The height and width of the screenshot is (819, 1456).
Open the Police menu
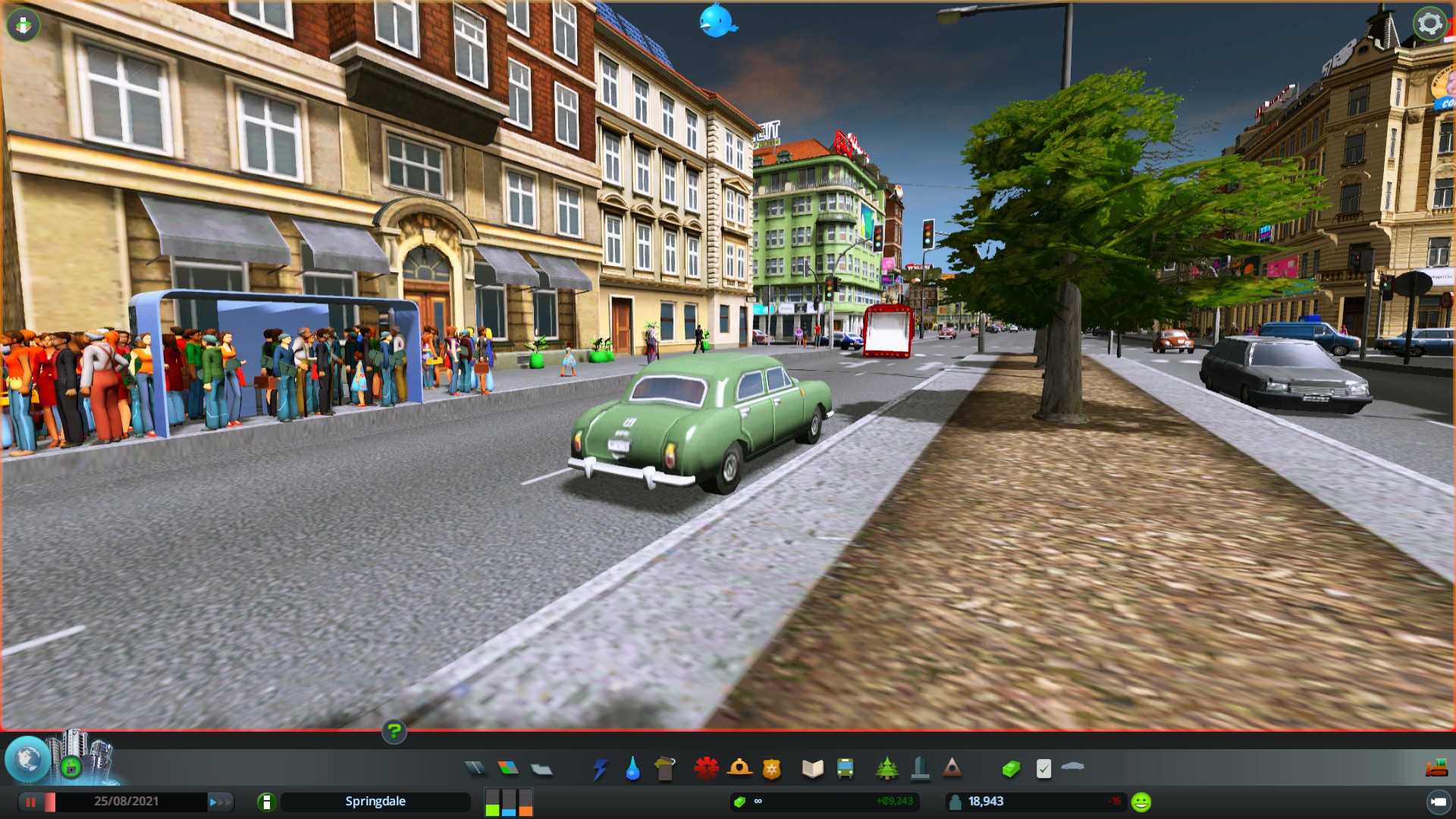[x=771, y=769]
